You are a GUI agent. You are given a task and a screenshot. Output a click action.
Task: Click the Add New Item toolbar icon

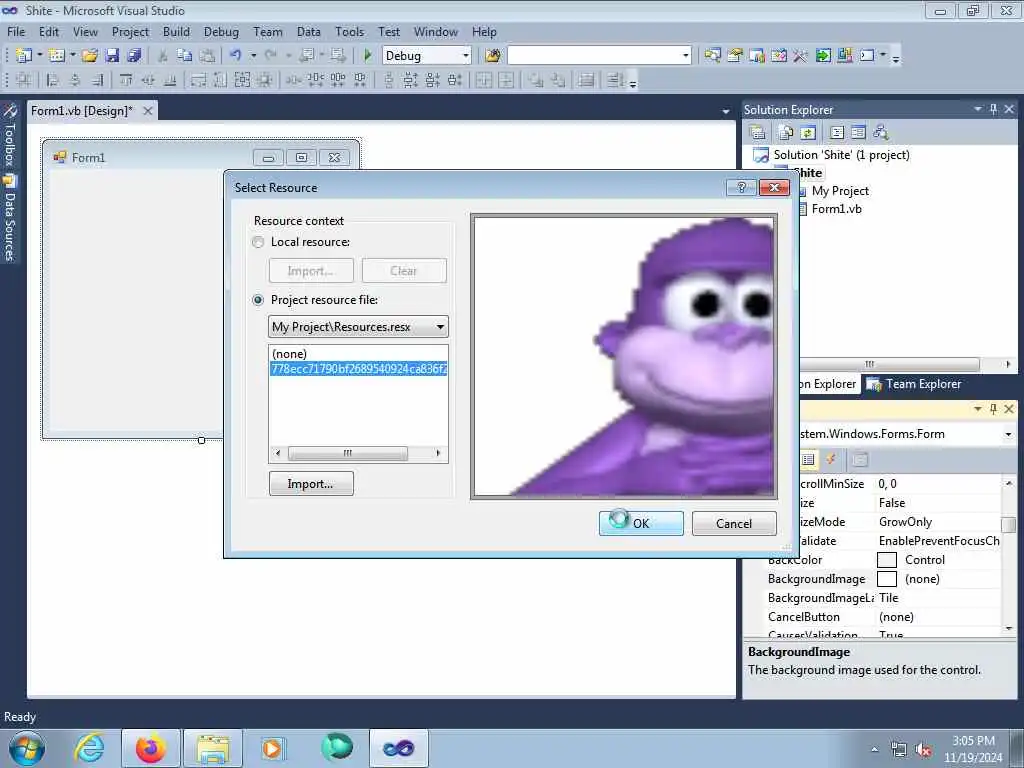(x=56, y=56)
